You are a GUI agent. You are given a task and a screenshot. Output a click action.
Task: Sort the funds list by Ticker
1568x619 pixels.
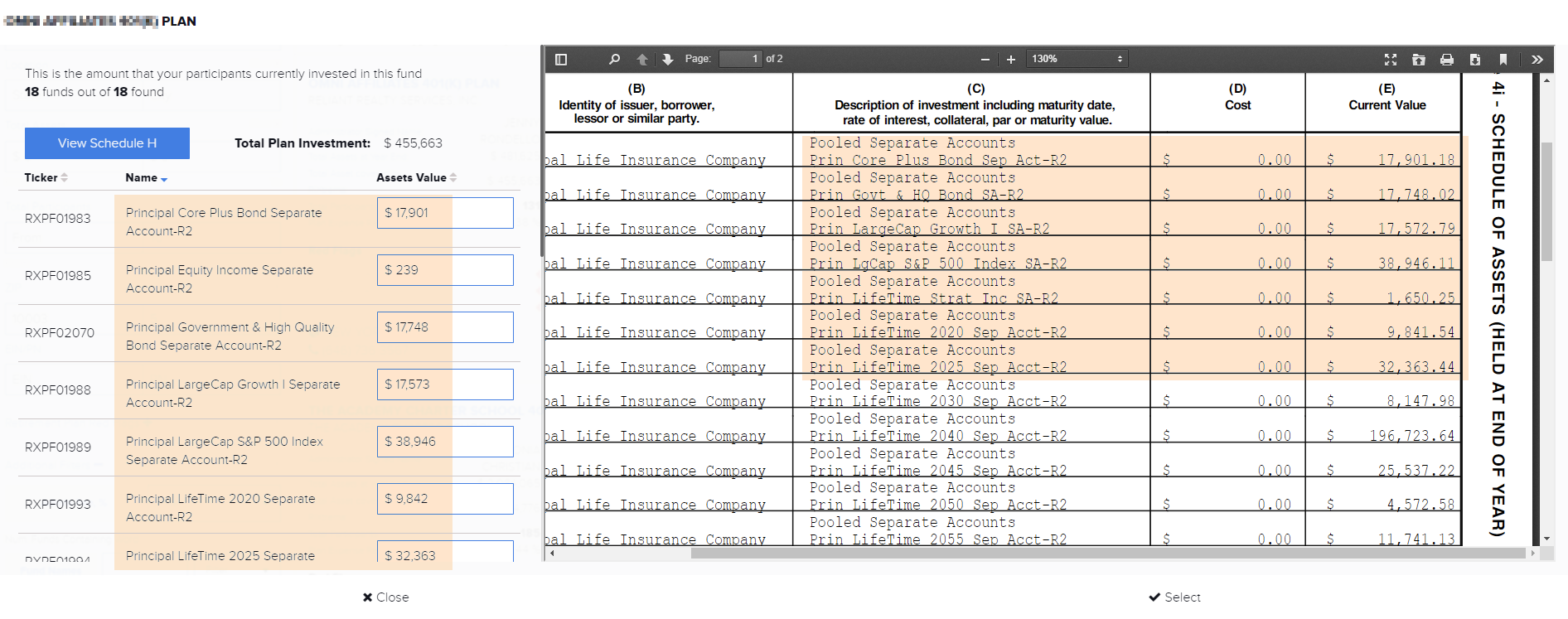46,177
